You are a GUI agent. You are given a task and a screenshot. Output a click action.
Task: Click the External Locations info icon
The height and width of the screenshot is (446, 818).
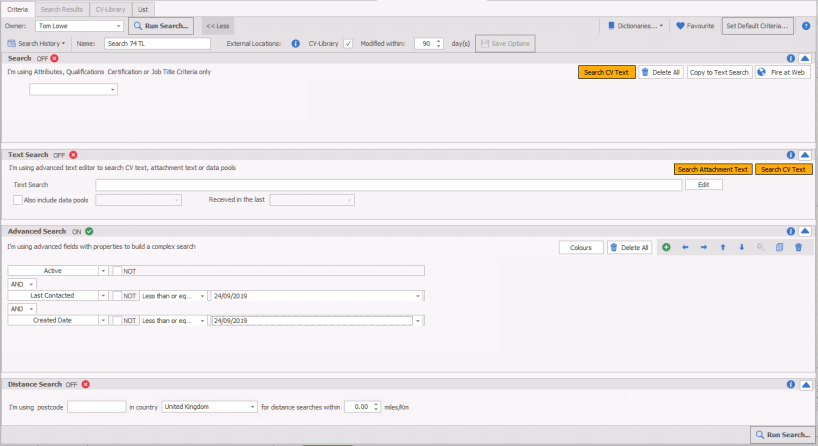[x=295, y=44]
